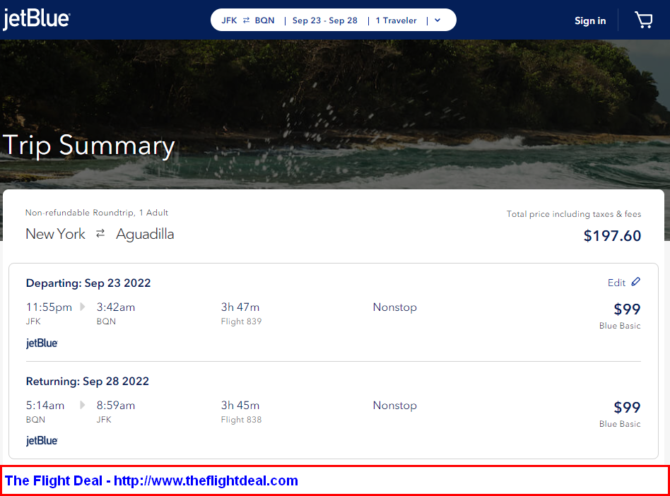Click the 3h 47m duration
Screen dimensions: 670x496
pyautogui.click(x=240, y=307)
